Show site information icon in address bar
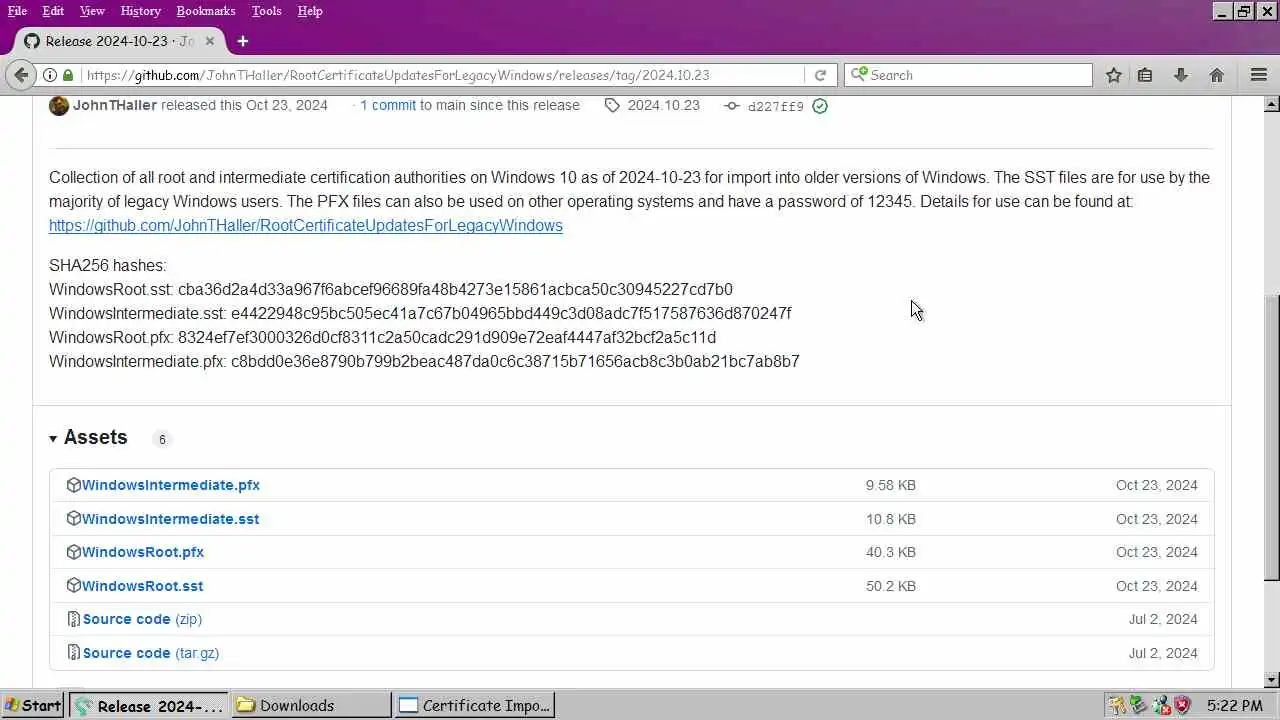1280x720 pixels. (x=49, y=75)
